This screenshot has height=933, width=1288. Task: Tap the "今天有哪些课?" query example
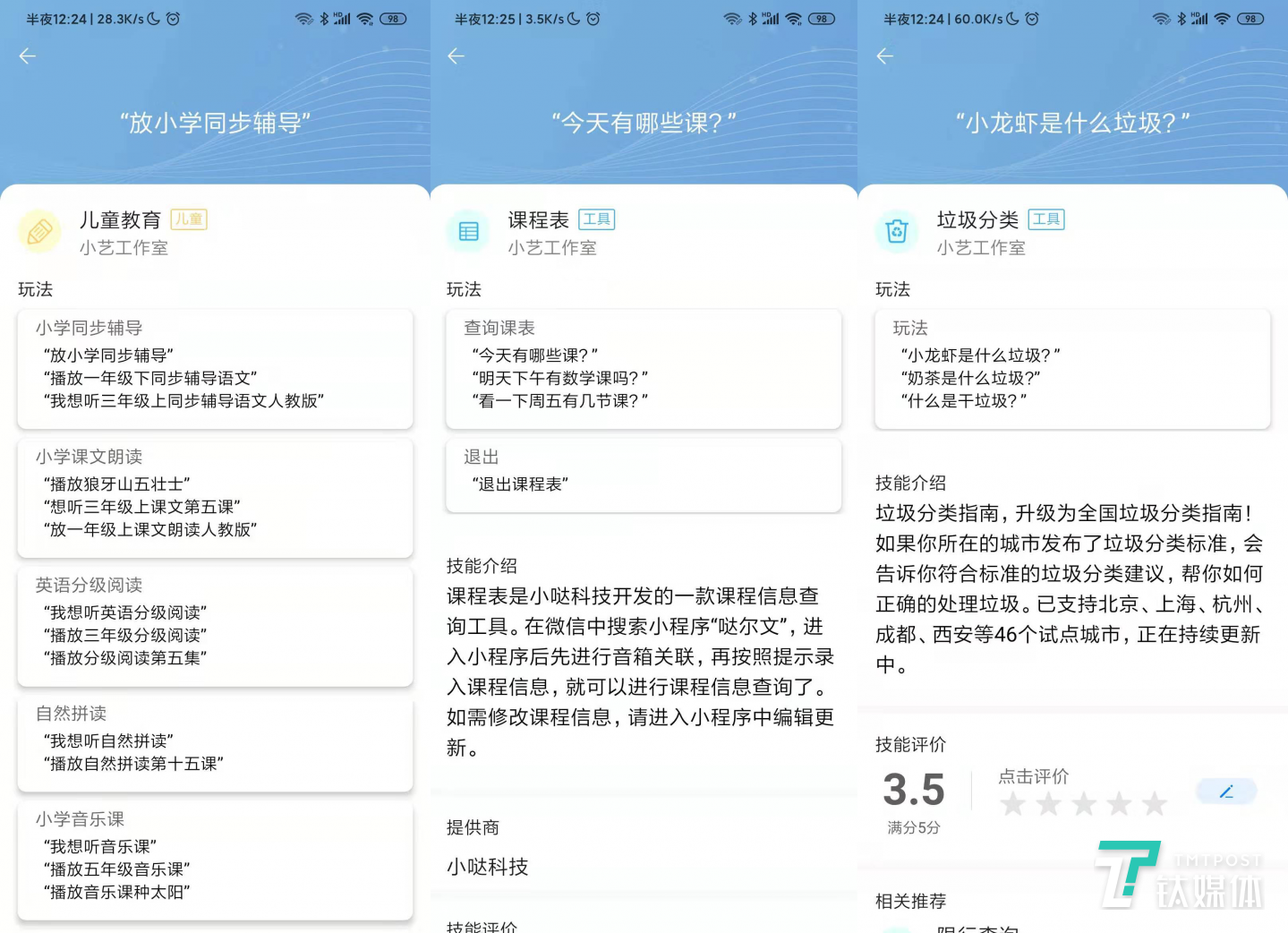click(533, 355)
